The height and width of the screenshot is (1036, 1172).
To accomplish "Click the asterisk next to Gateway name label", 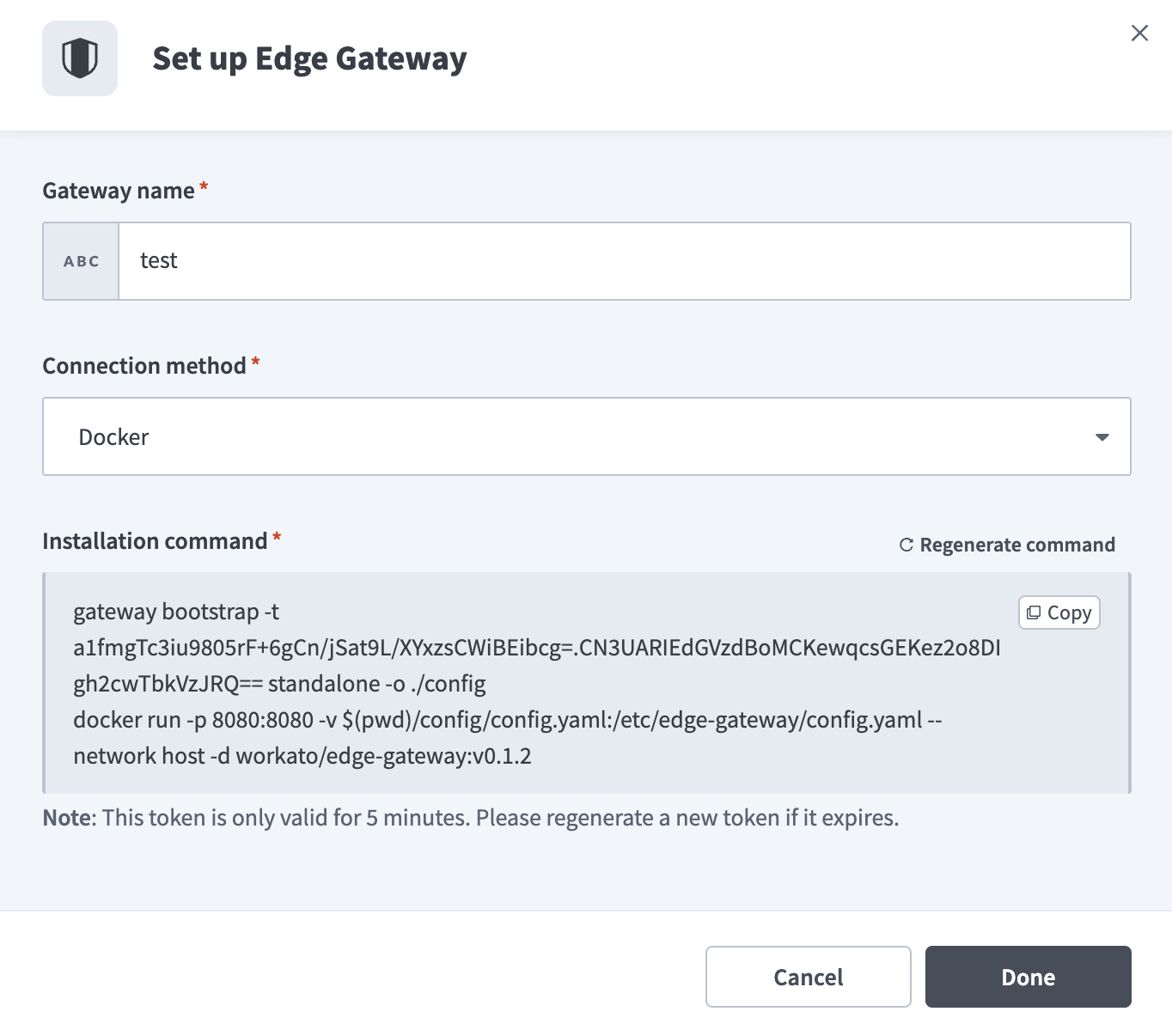I will point(203,185).
